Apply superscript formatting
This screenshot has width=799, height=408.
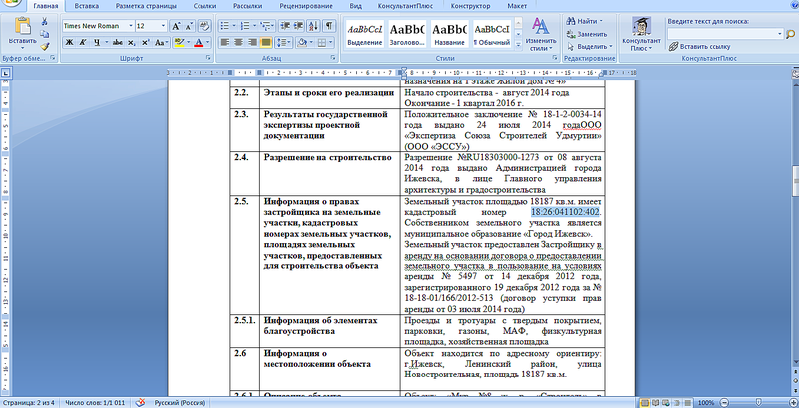[145, 42]
